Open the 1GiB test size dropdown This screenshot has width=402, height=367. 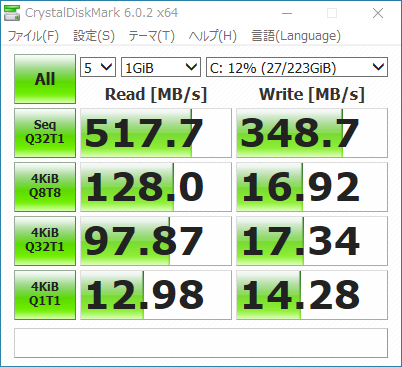pos(161,67)
